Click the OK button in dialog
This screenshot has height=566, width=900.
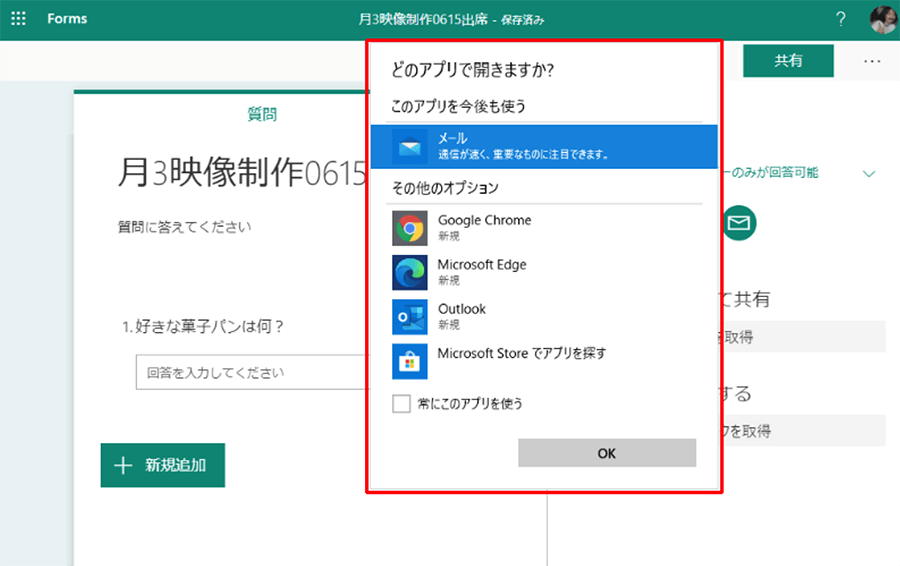[607, 453]
